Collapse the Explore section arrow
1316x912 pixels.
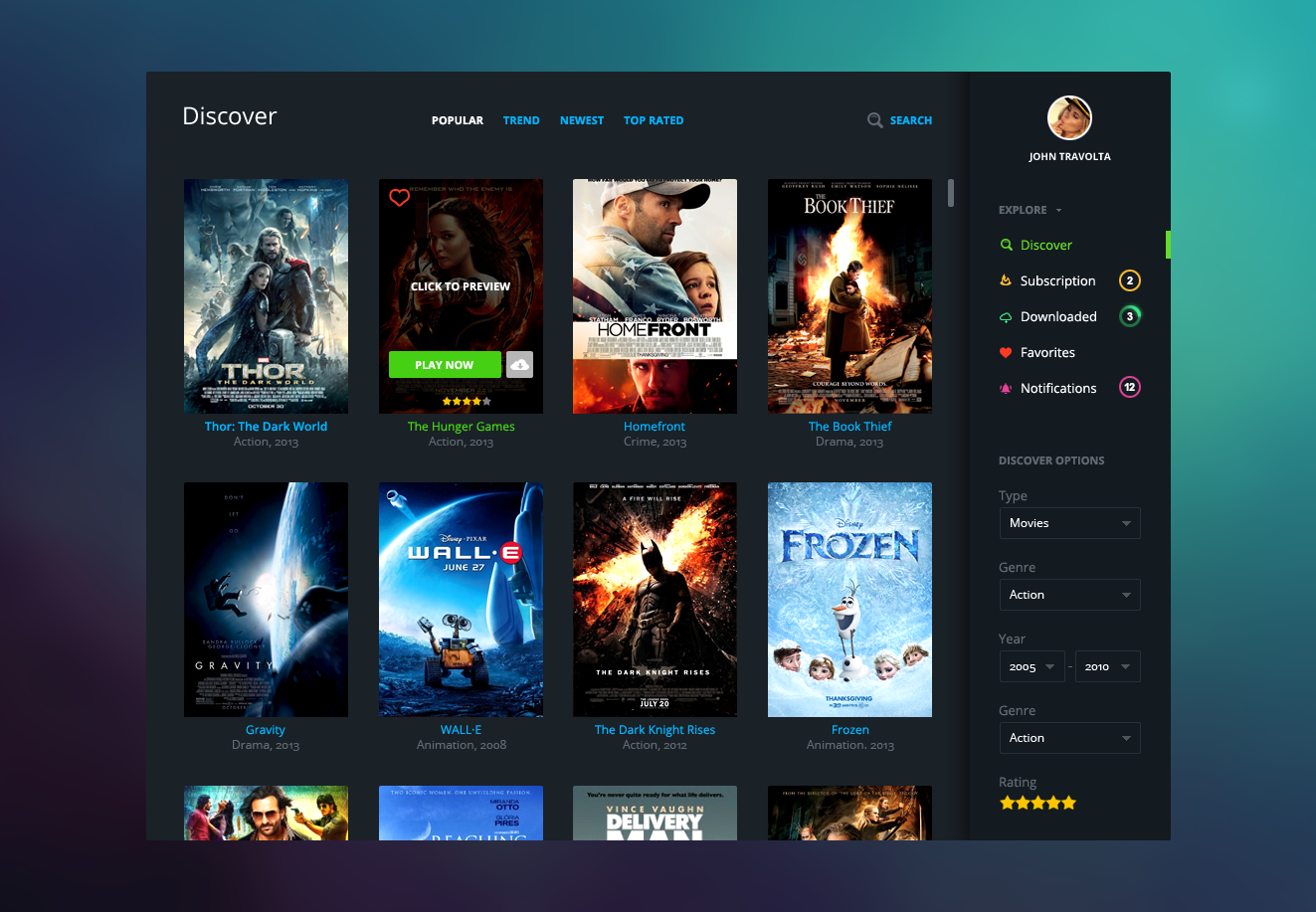click(1058, 211)
